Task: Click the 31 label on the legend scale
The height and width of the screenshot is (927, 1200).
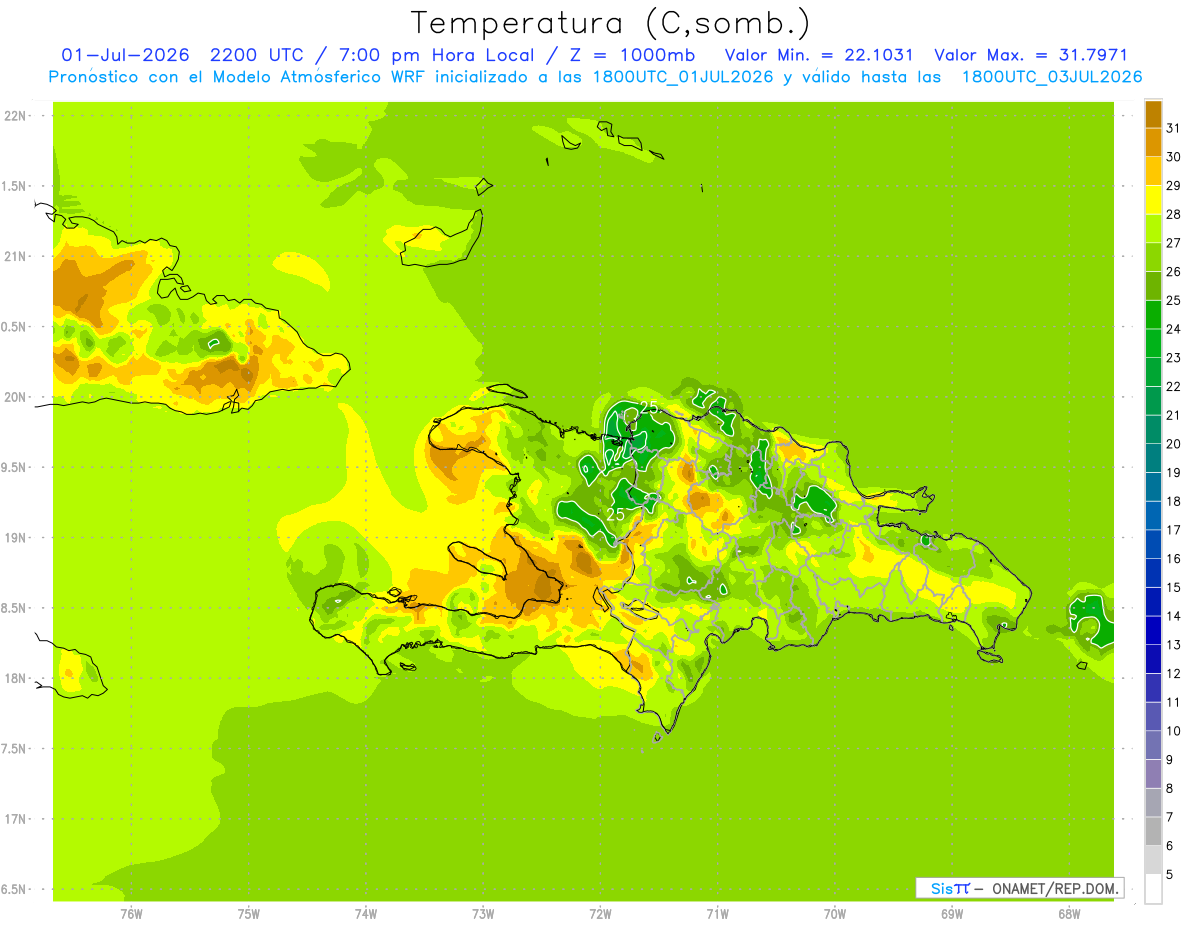Action: [x=1173, y=129]
